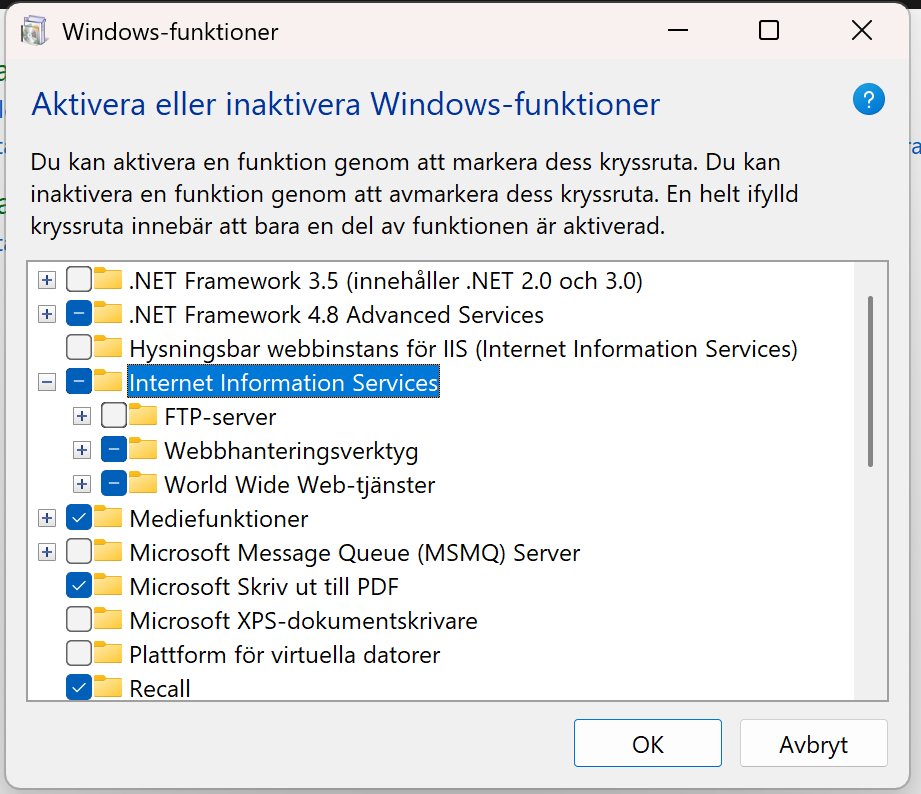The image size is (921, 794).
Task: Expand the Mediefunktioner tree node
Action: [x=46, y=518]
